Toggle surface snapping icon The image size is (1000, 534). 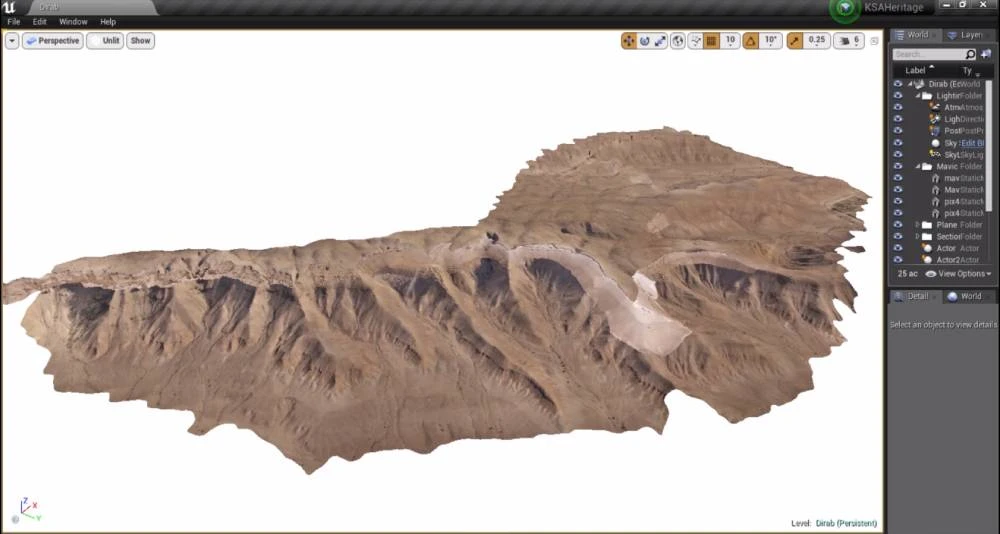point(694,41)
